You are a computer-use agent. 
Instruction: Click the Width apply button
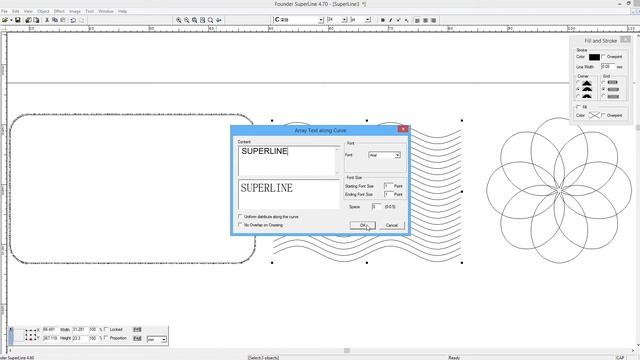(x=137, y=329)
